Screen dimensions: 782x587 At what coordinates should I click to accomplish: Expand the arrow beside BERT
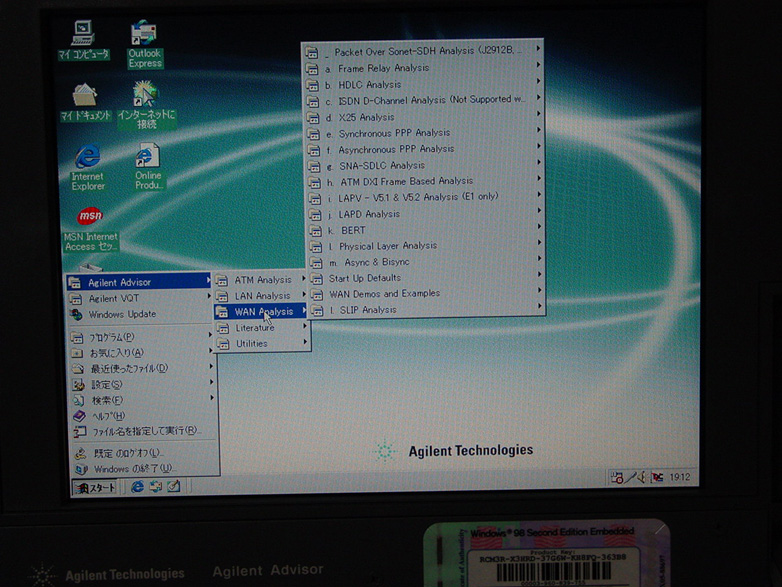pos(539,226)
